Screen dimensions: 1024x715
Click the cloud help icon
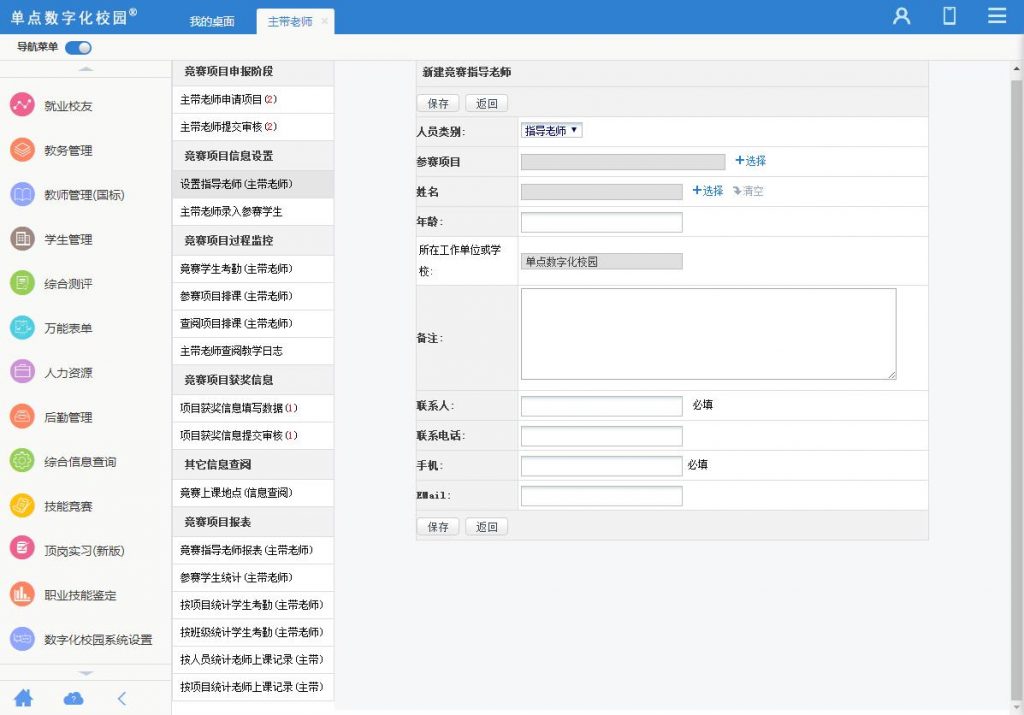(73, 699)
